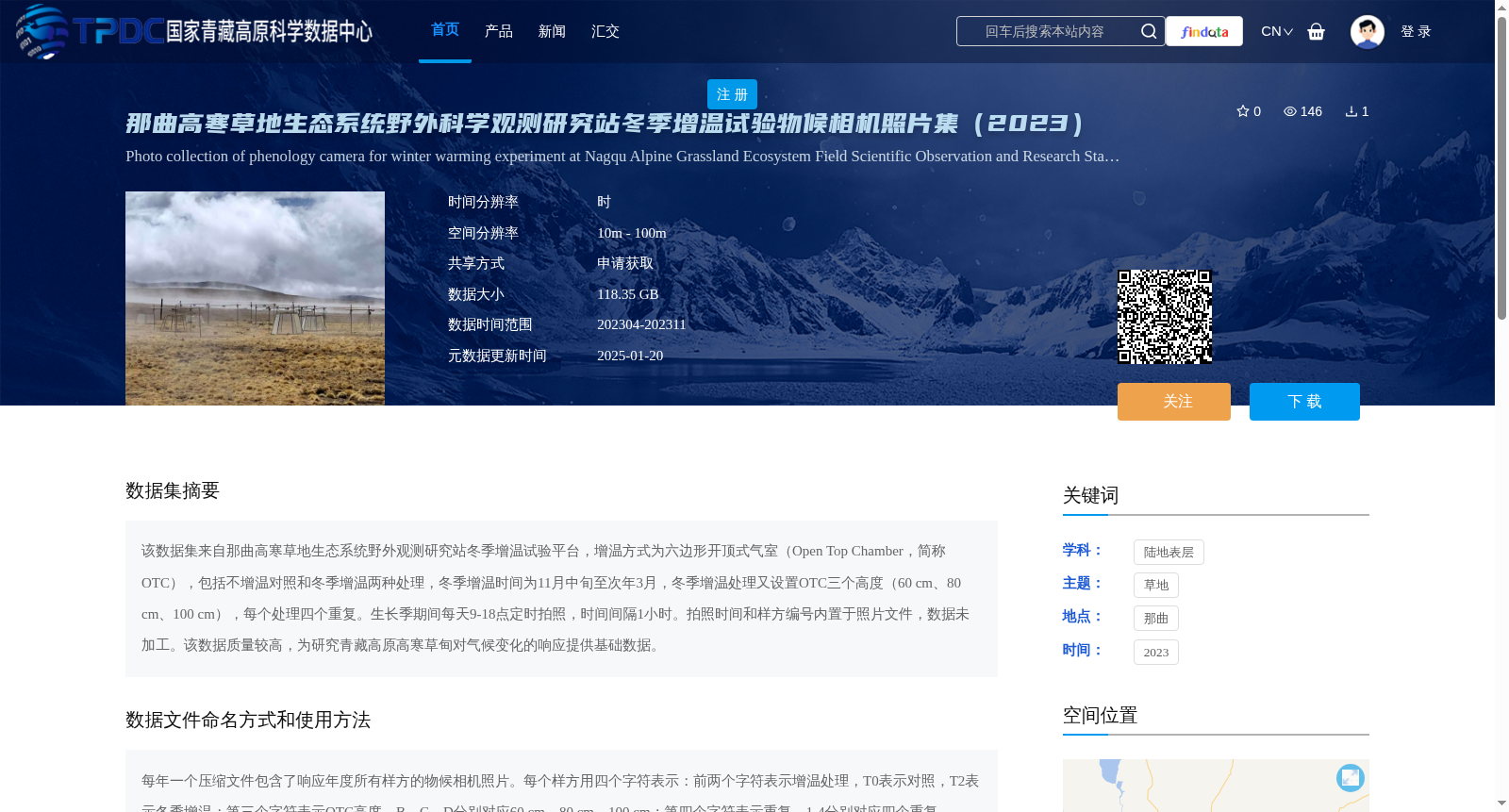The width and height of the screenshot is (1509, 812).
Task: Click the 注册 register button
Action: tap(732, 94)
